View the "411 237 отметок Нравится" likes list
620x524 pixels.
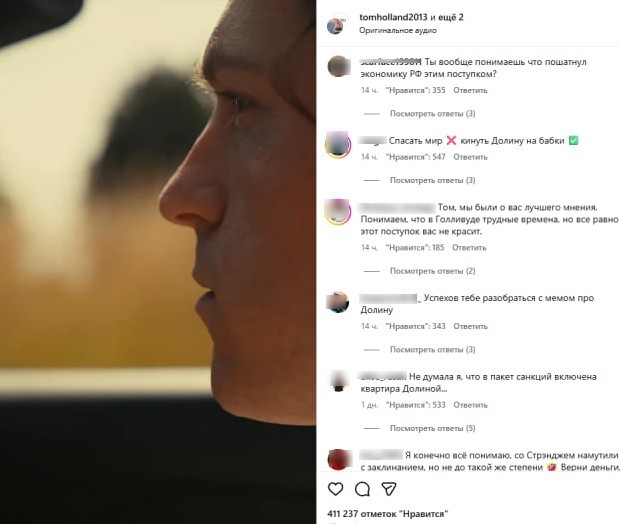click(x=388, y=514)
